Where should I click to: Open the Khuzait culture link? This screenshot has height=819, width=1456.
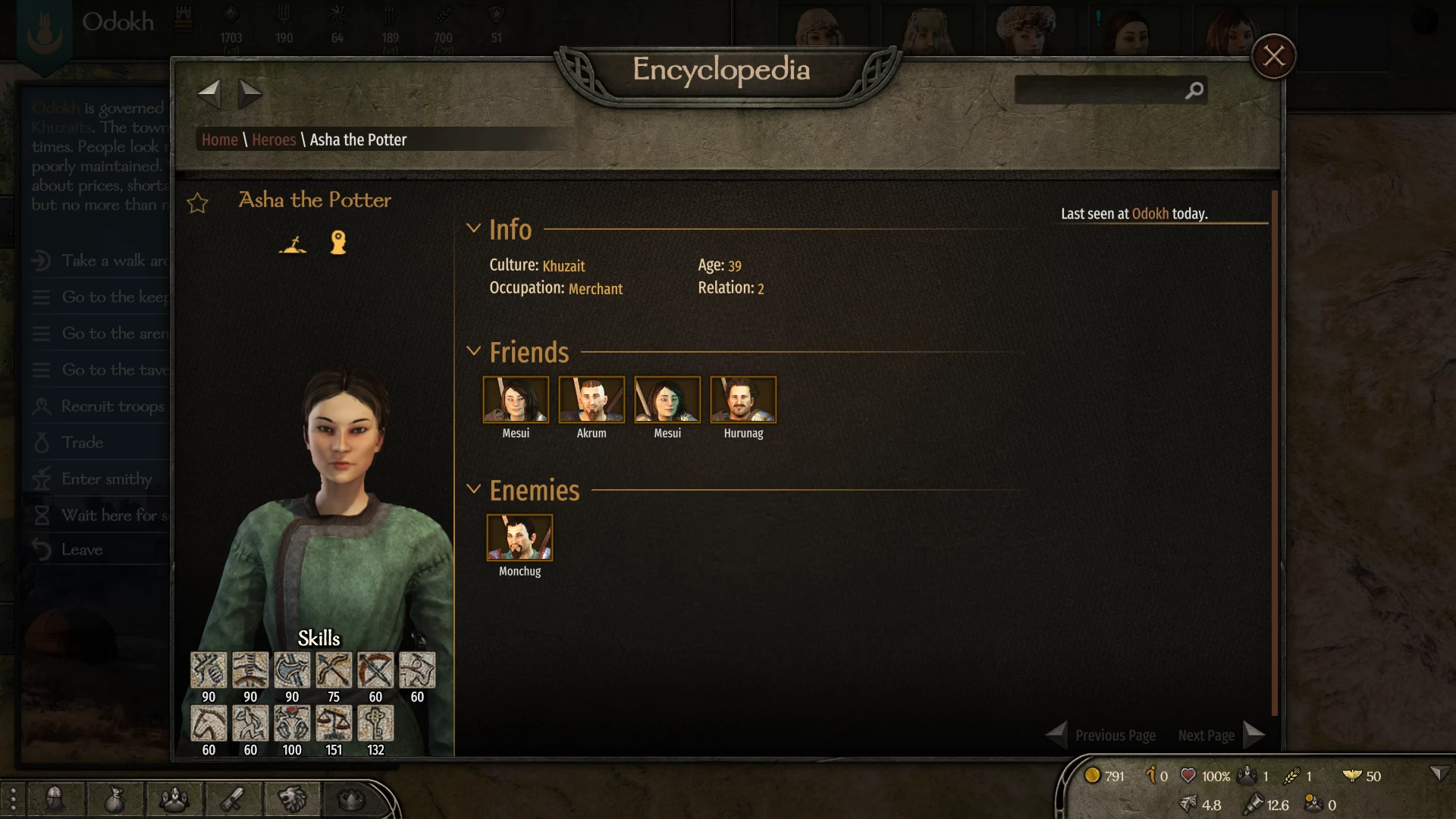tap(563, 265)
